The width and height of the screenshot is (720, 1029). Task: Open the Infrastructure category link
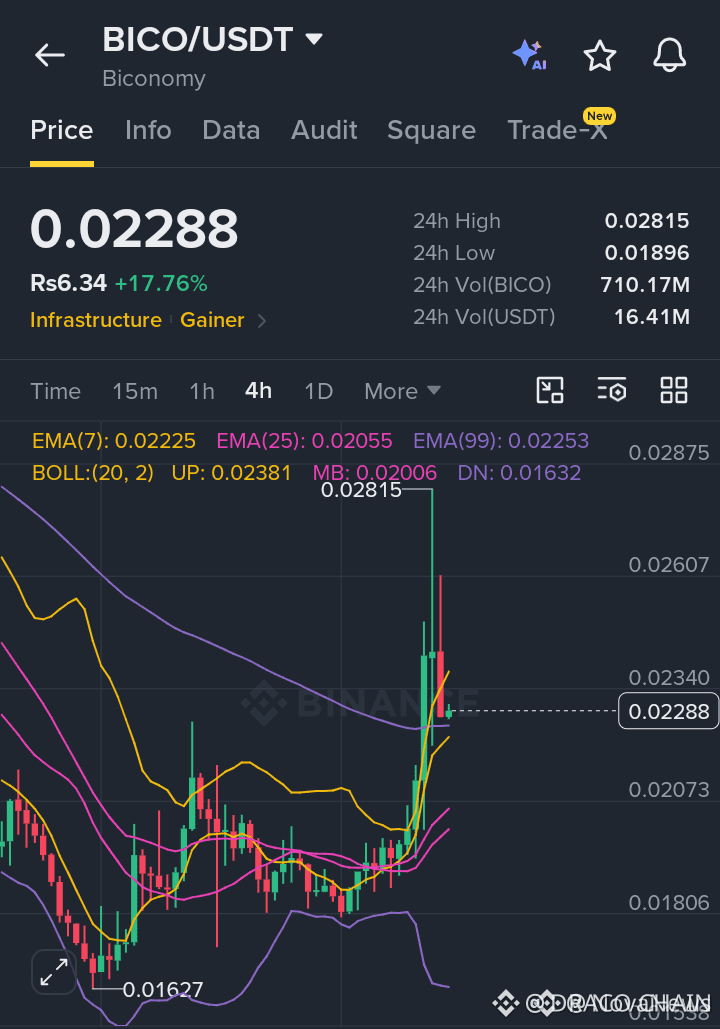pos(96,320)
